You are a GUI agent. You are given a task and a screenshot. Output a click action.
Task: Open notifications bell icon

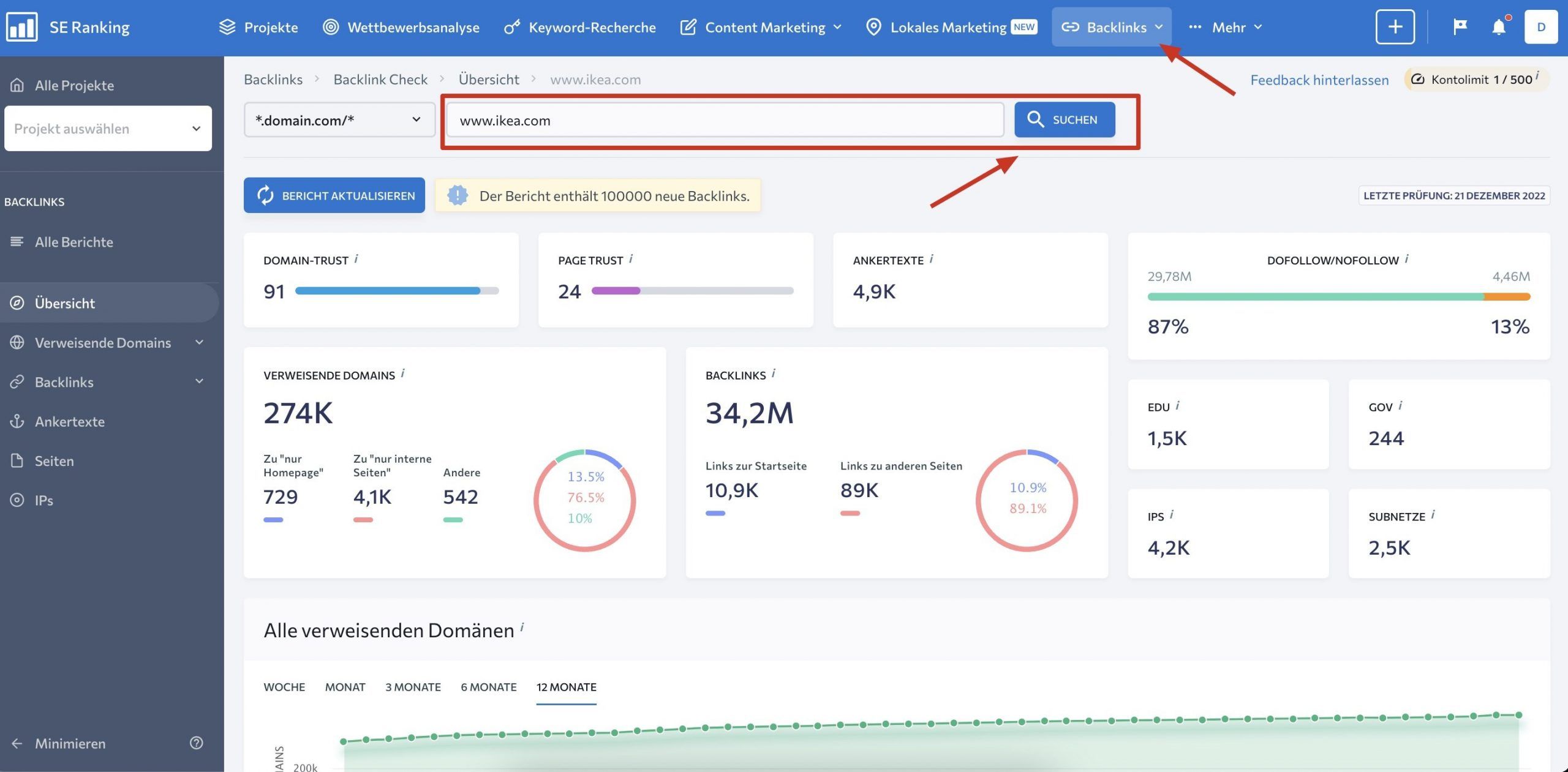pos(1499,27)
